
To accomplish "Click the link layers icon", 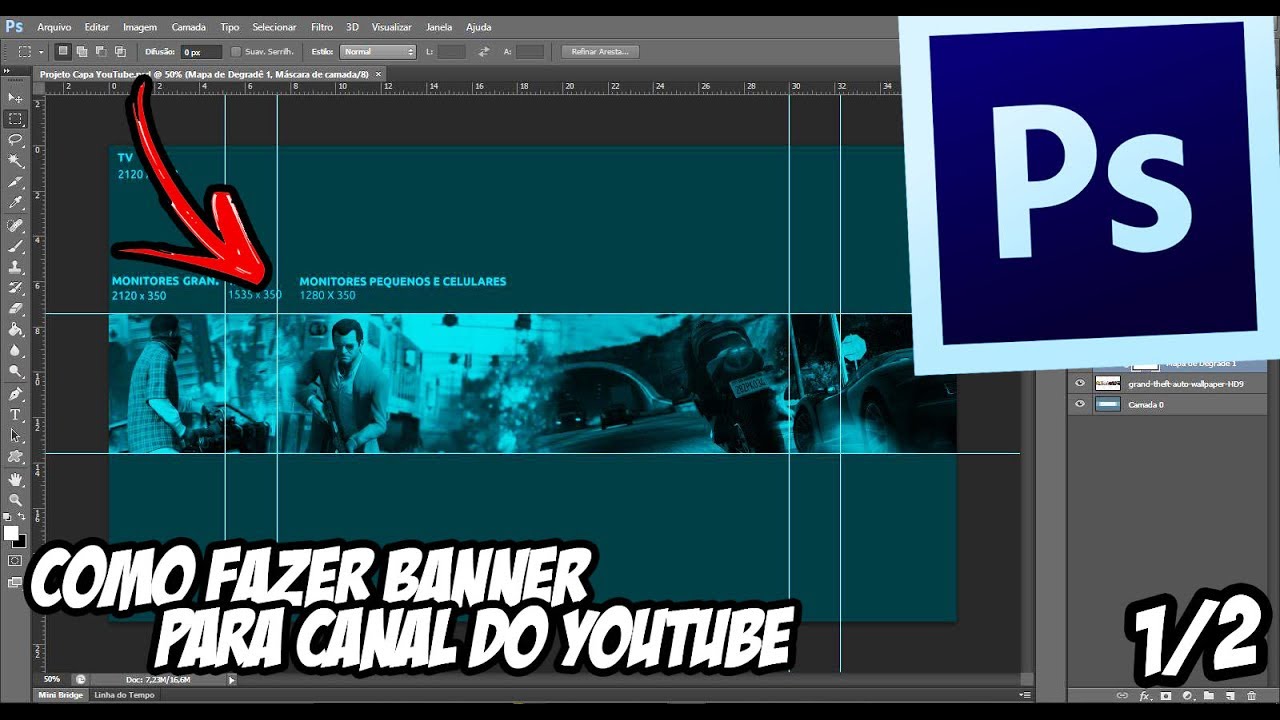I will pos(1122,695).
